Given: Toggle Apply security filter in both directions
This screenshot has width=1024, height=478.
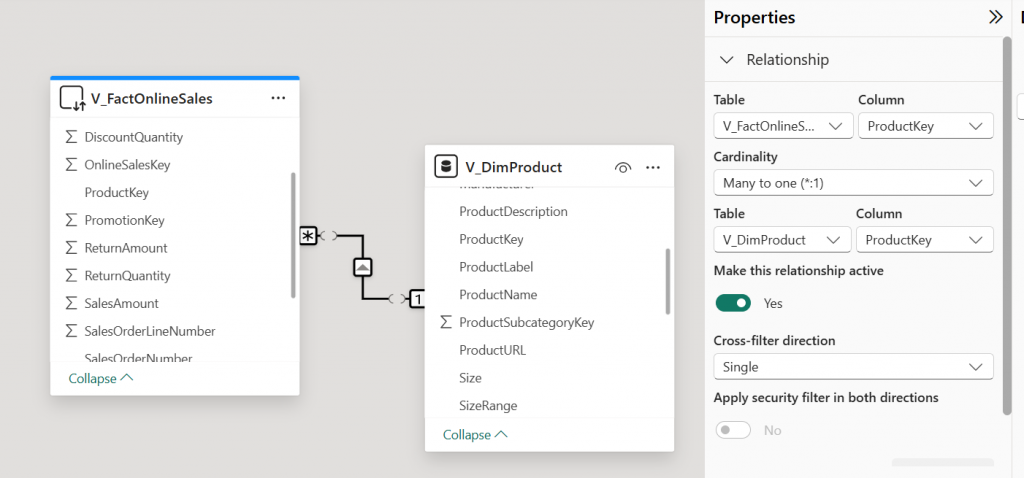Looking at the screenshot, I should pyautogui.click(x=733, y=430).
